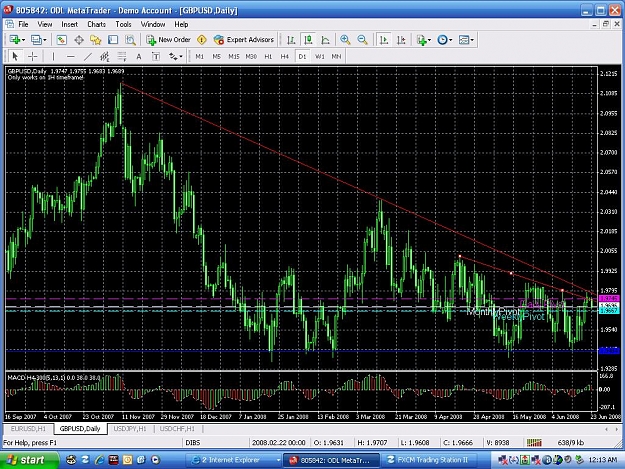The width and height of the screenshot is (625, 469).
Task: Select the text label 'T' tool
Action: click(156, 57)
